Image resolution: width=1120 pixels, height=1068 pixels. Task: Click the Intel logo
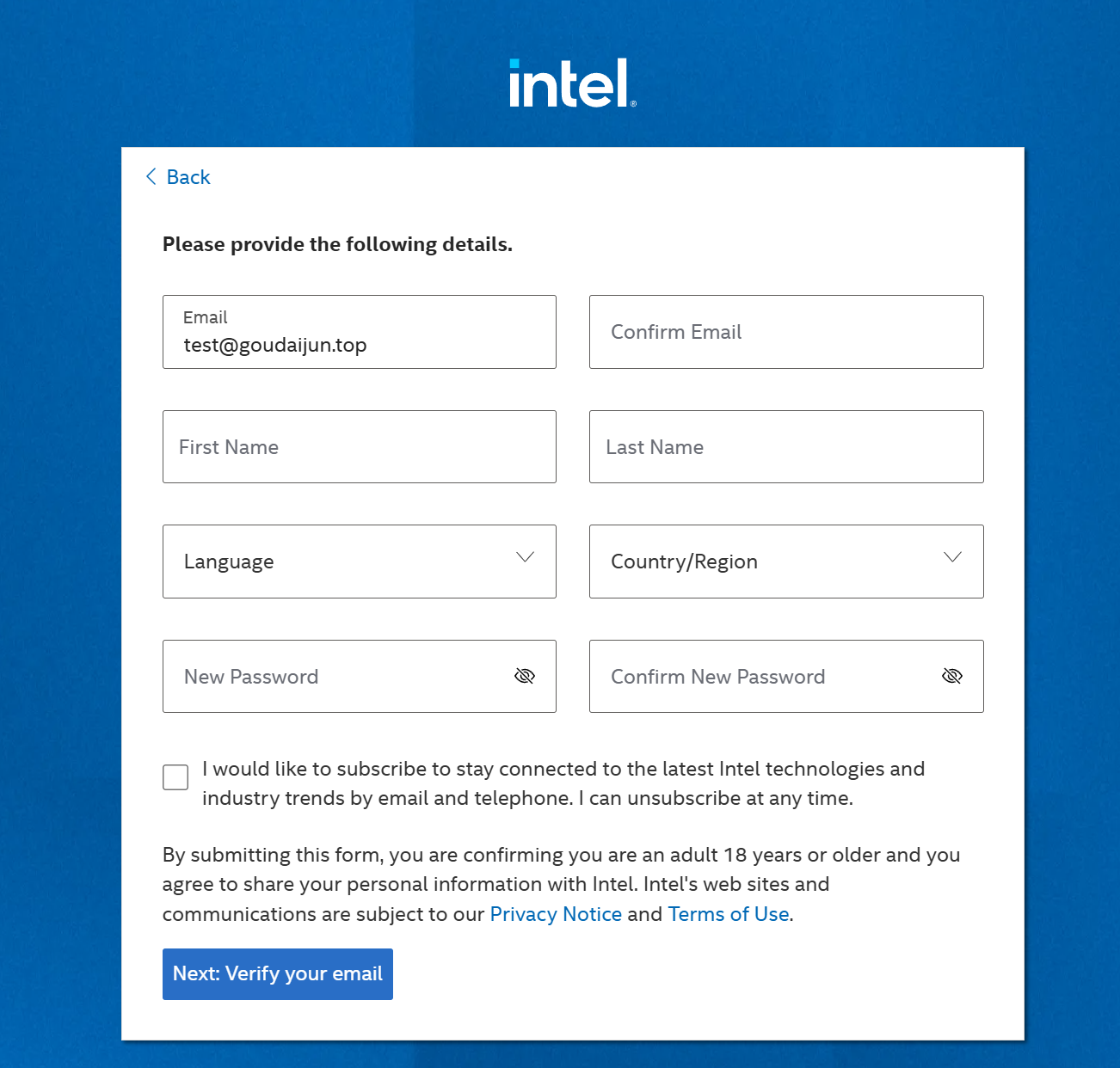(572, 83)
